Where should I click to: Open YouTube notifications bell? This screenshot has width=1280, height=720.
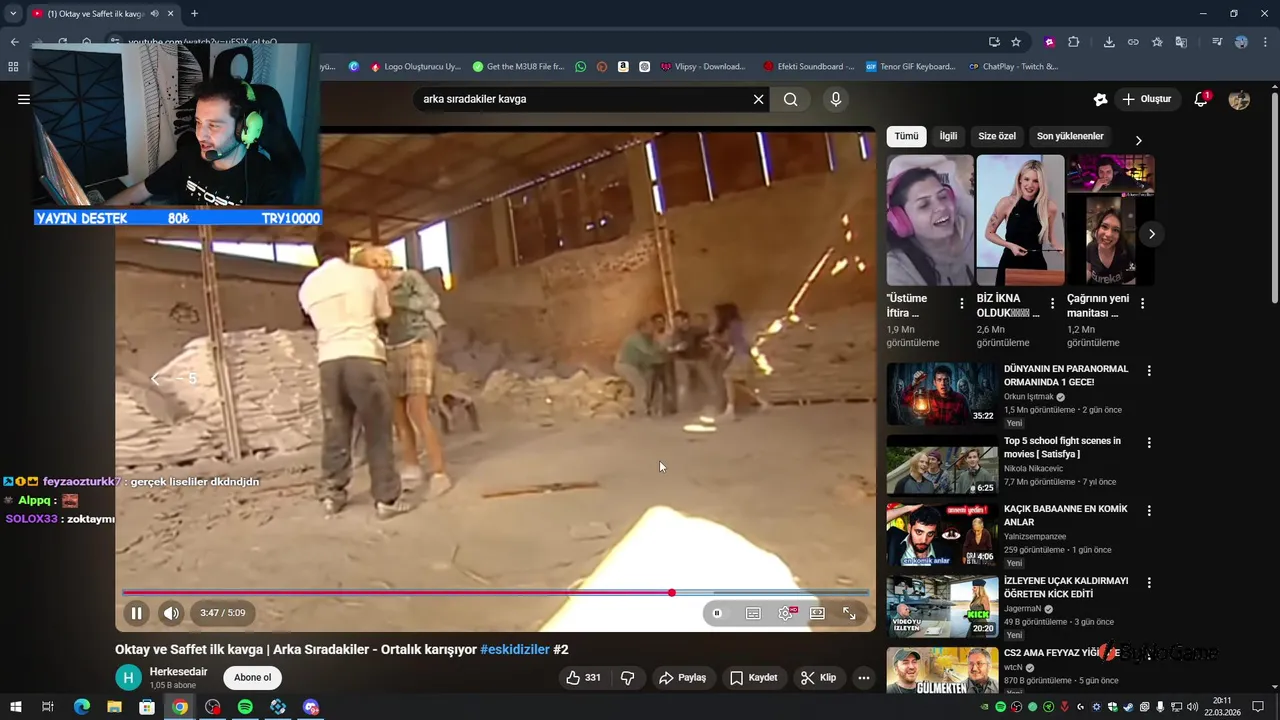click(1202, 99)
